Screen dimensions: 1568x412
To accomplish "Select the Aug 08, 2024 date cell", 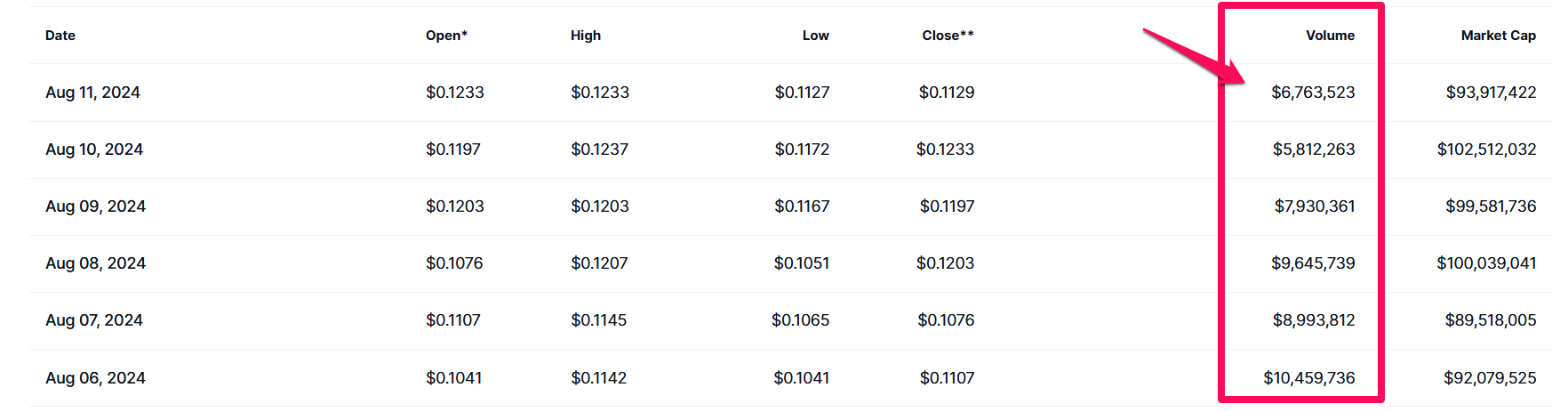I will [95, 263].
